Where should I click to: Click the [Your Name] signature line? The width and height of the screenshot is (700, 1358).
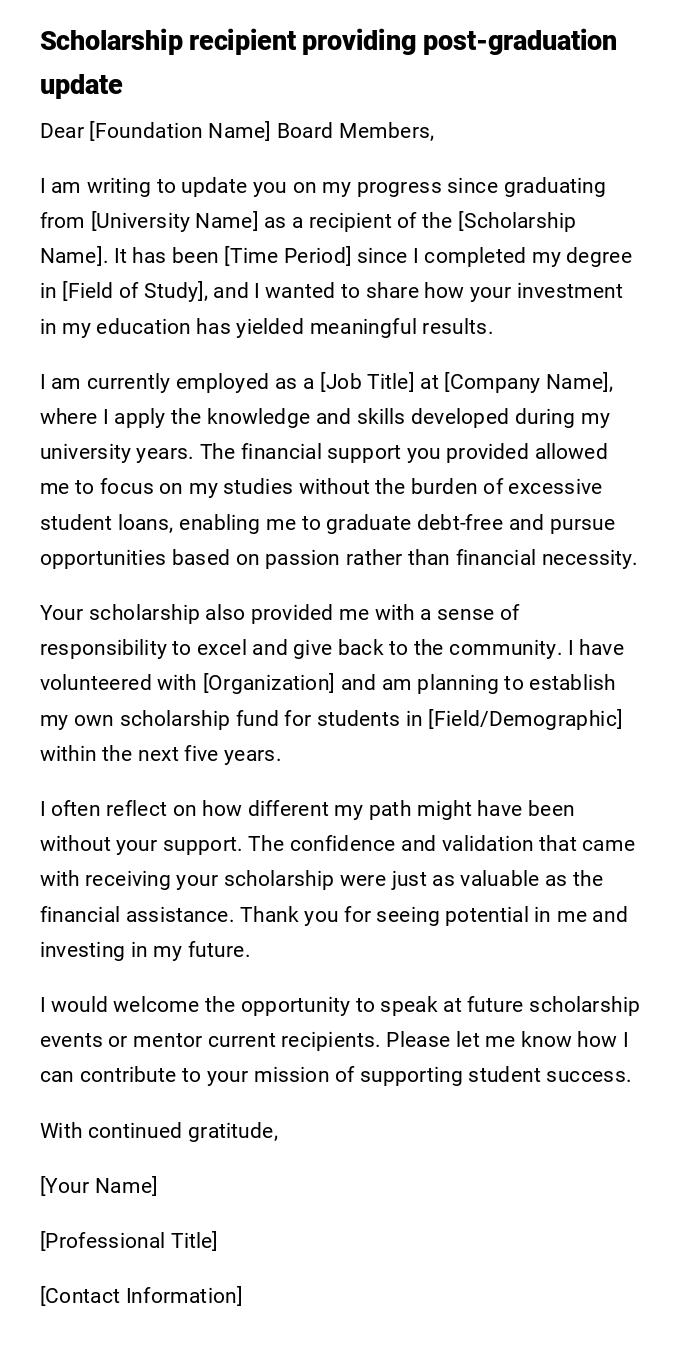pos(99,1186)
